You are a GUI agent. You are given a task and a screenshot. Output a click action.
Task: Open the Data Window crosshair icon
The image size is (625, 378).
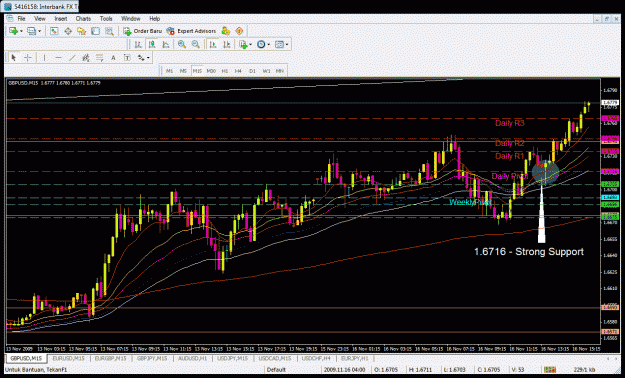(68, 31)
